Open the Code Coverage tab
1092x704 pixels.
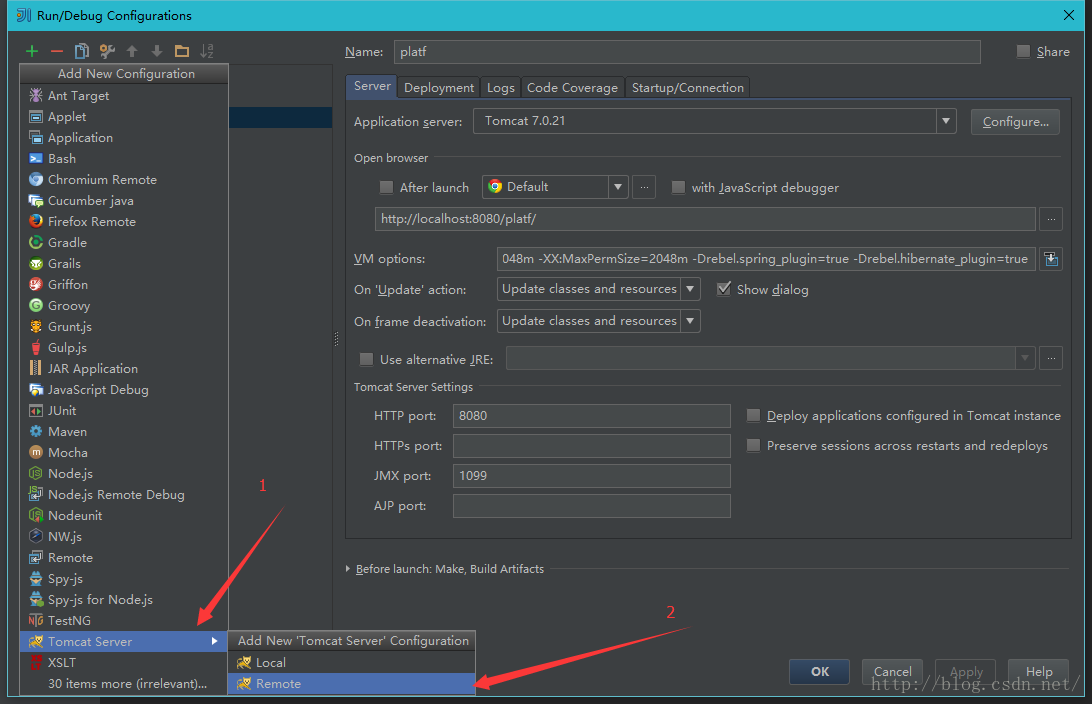pyautogui.click(x=572, y=88)
